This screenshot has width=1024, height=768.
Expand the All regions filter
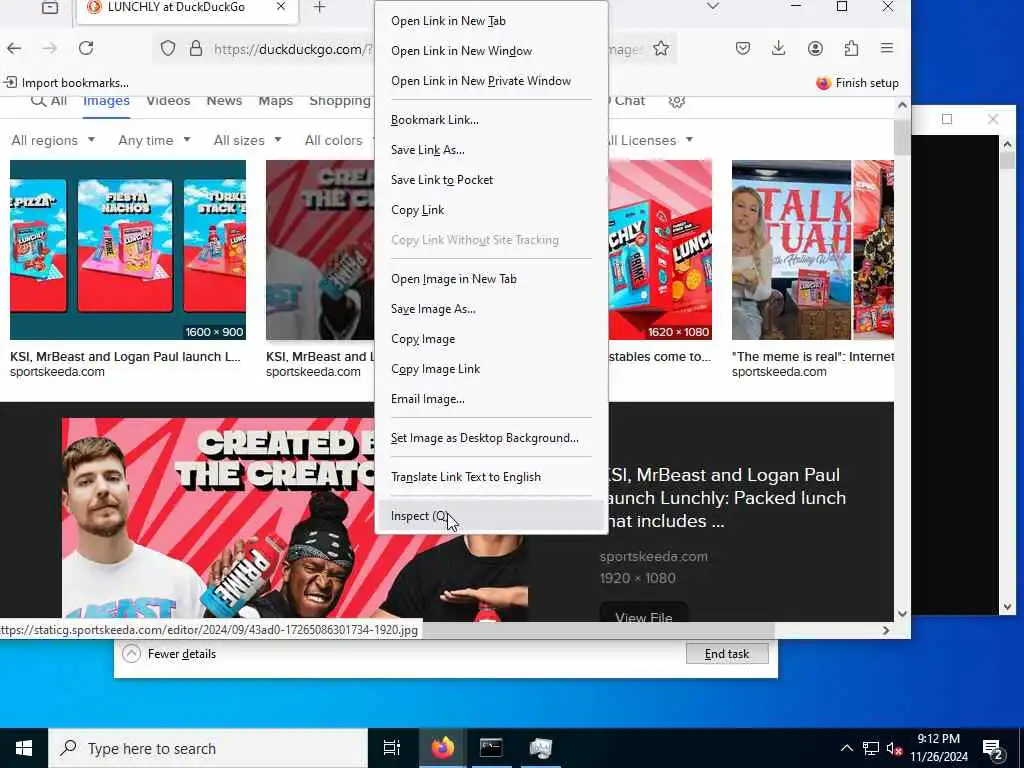tap(53, 140)
